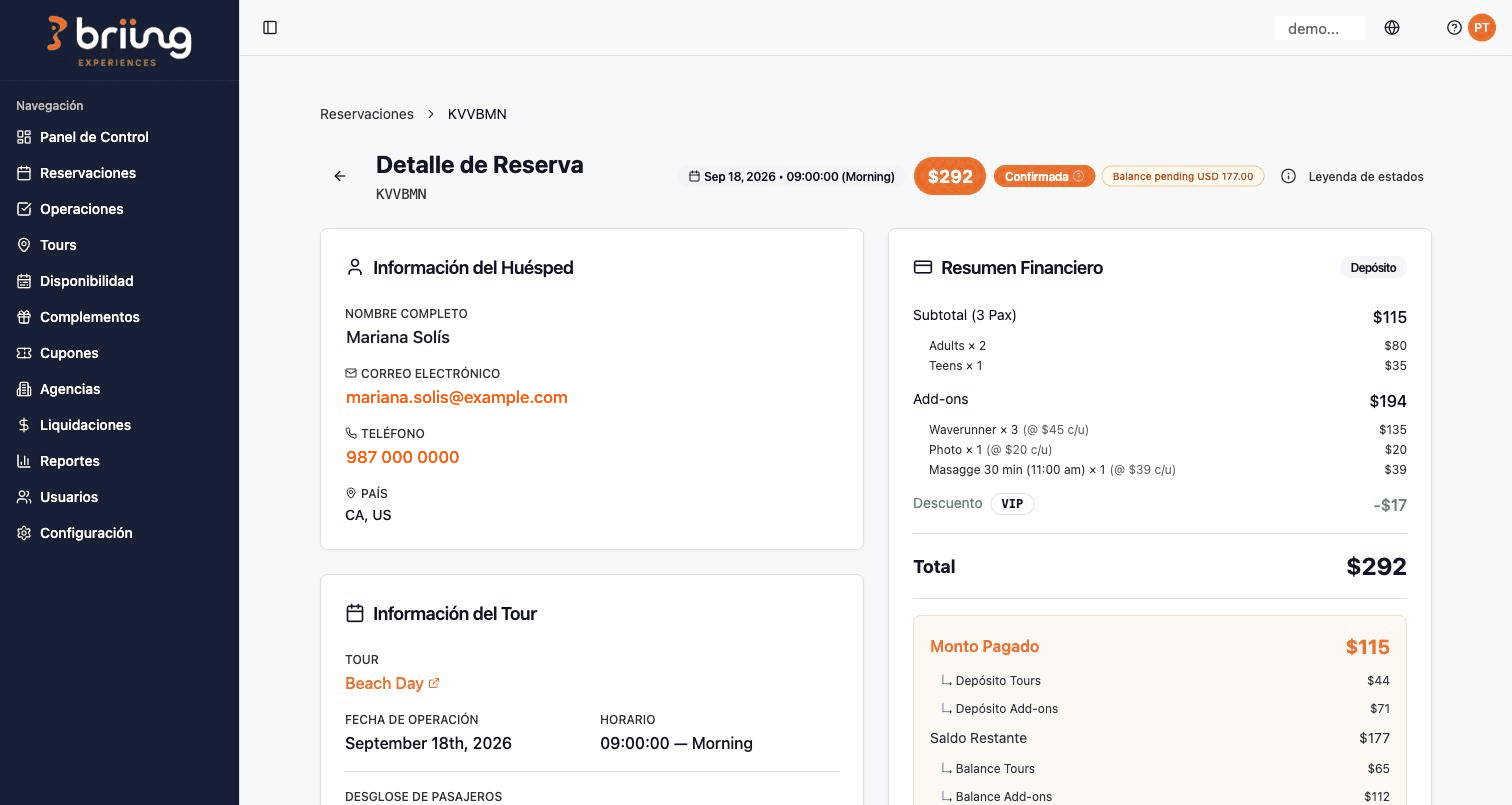This screenshot has width=1512, height=805.
Task: Click the calendar icon beside Información del Tour
Action: pos(354,613)
